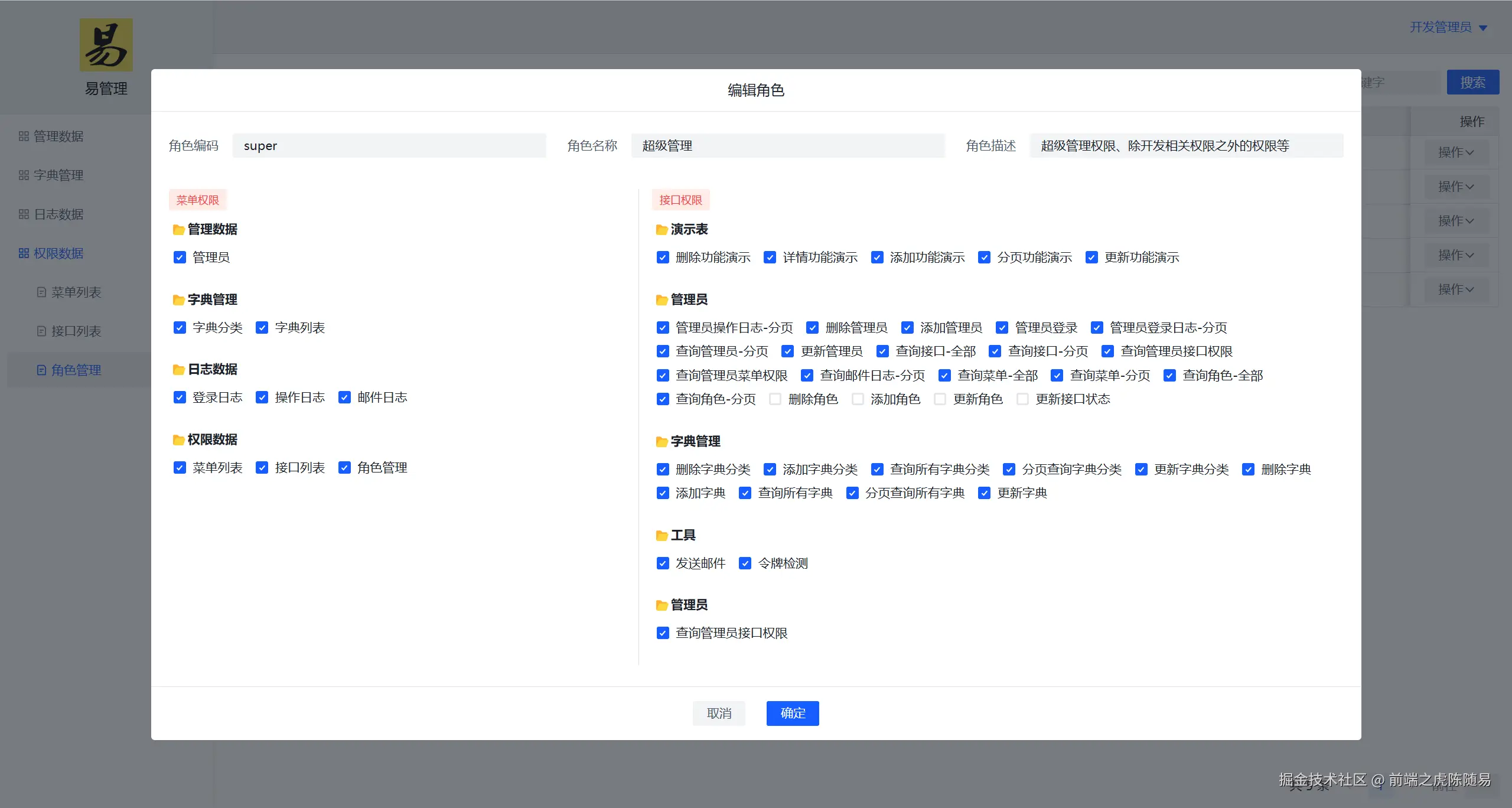Click the document icon beside 菜单列表
1512x808 pixels.
pos(41,292)
